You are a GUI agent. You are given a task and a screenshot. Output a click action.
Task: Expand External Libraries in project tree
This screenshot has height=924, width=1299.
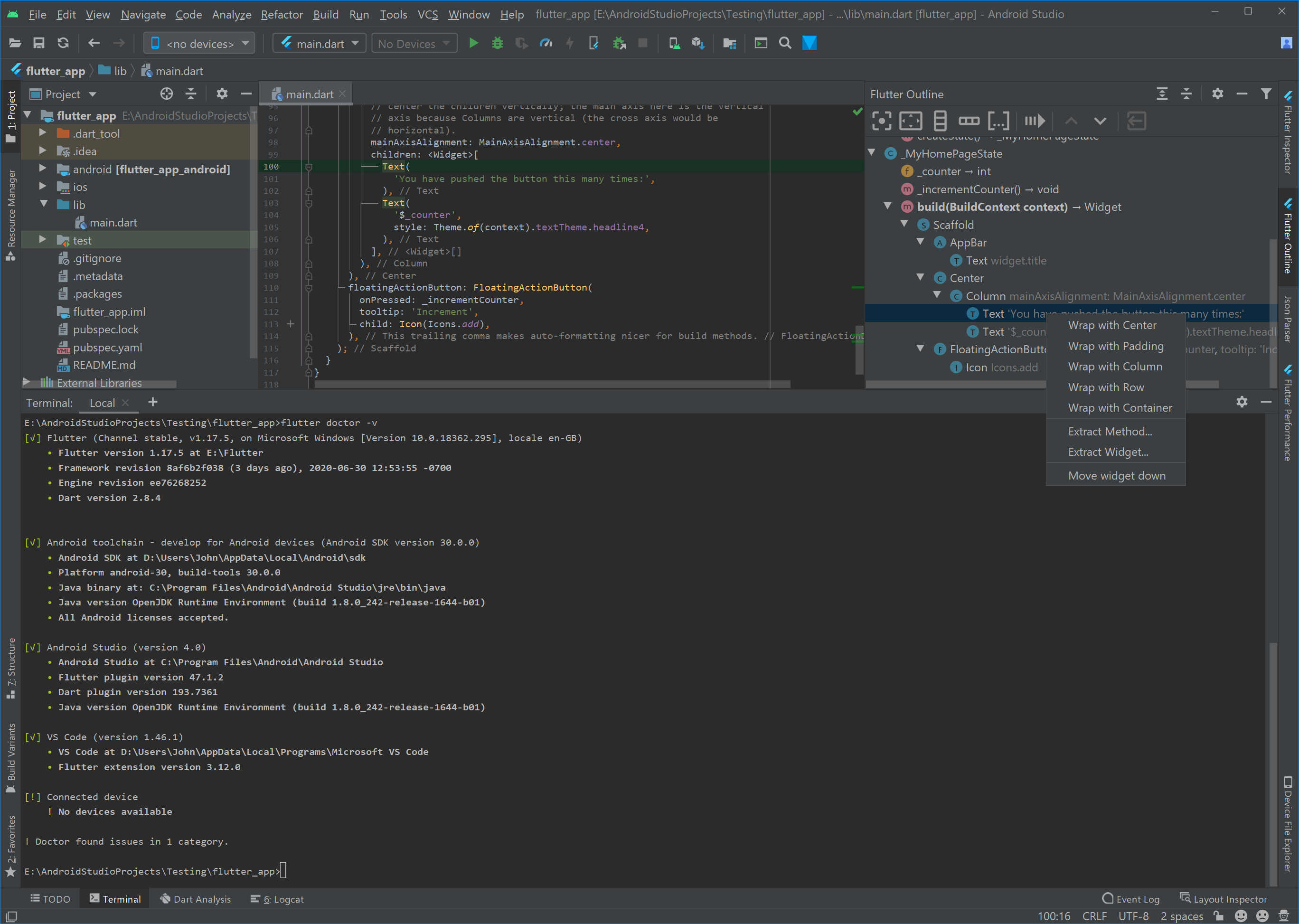tap(27, 382)
